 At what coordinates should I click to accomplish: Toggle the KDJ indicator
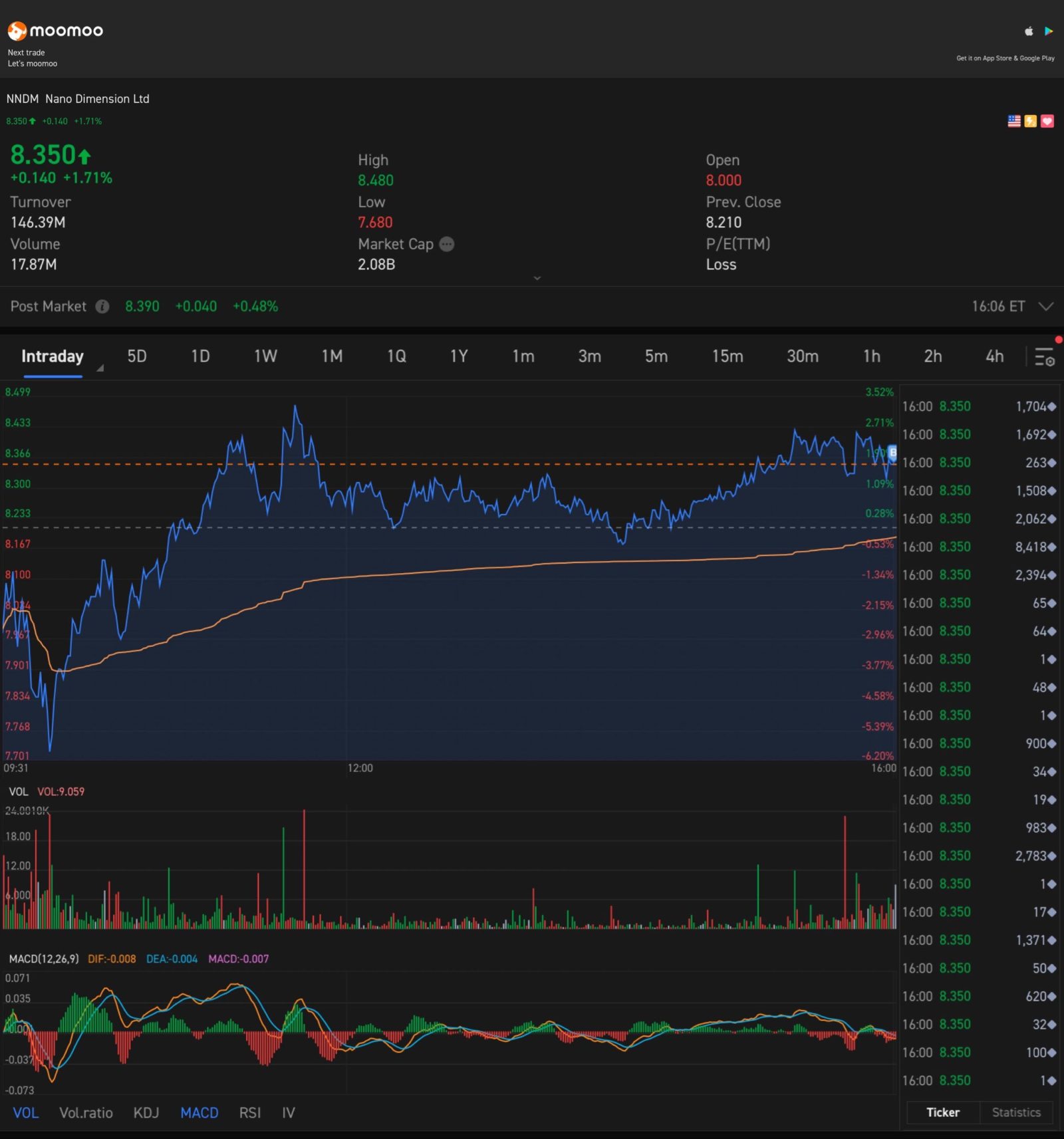point(146,1112)
